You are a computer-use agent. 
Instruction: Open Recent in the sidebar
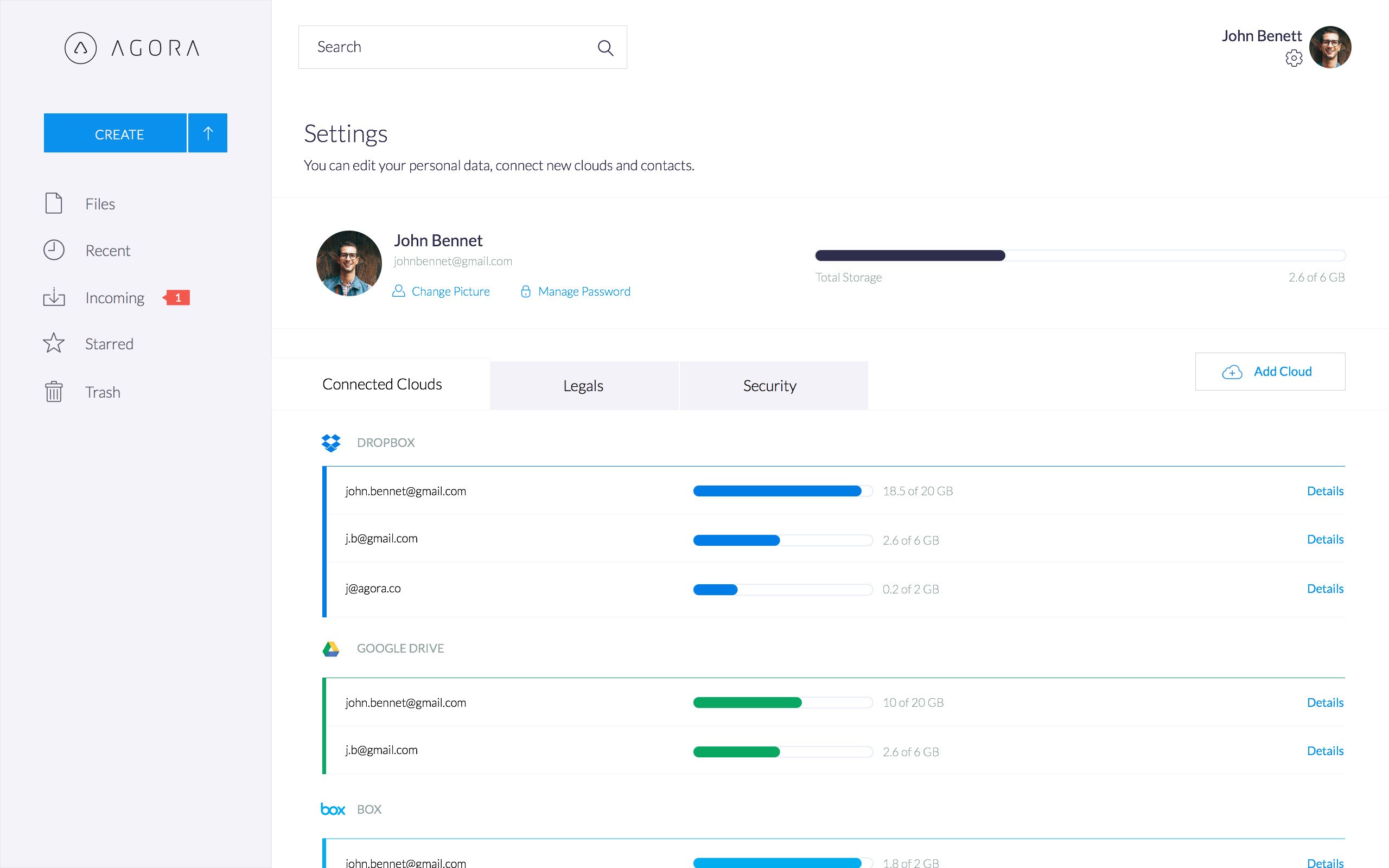point(107,250)
